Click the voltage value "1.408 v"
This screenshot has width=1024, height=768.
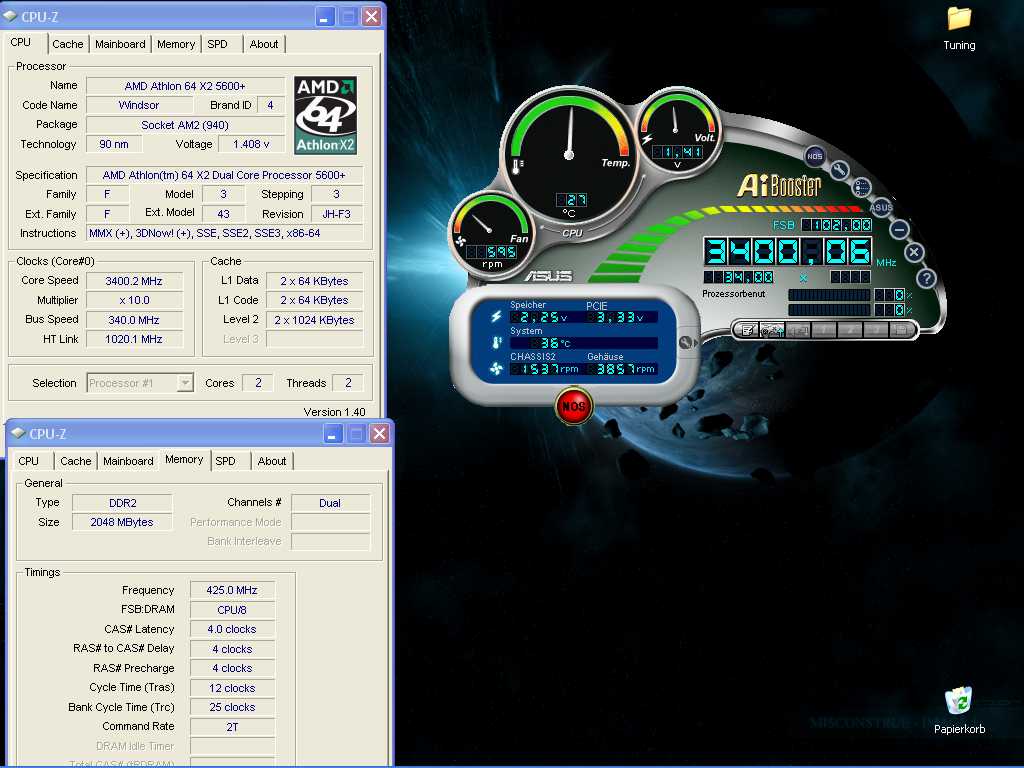(x=251, y=144)
